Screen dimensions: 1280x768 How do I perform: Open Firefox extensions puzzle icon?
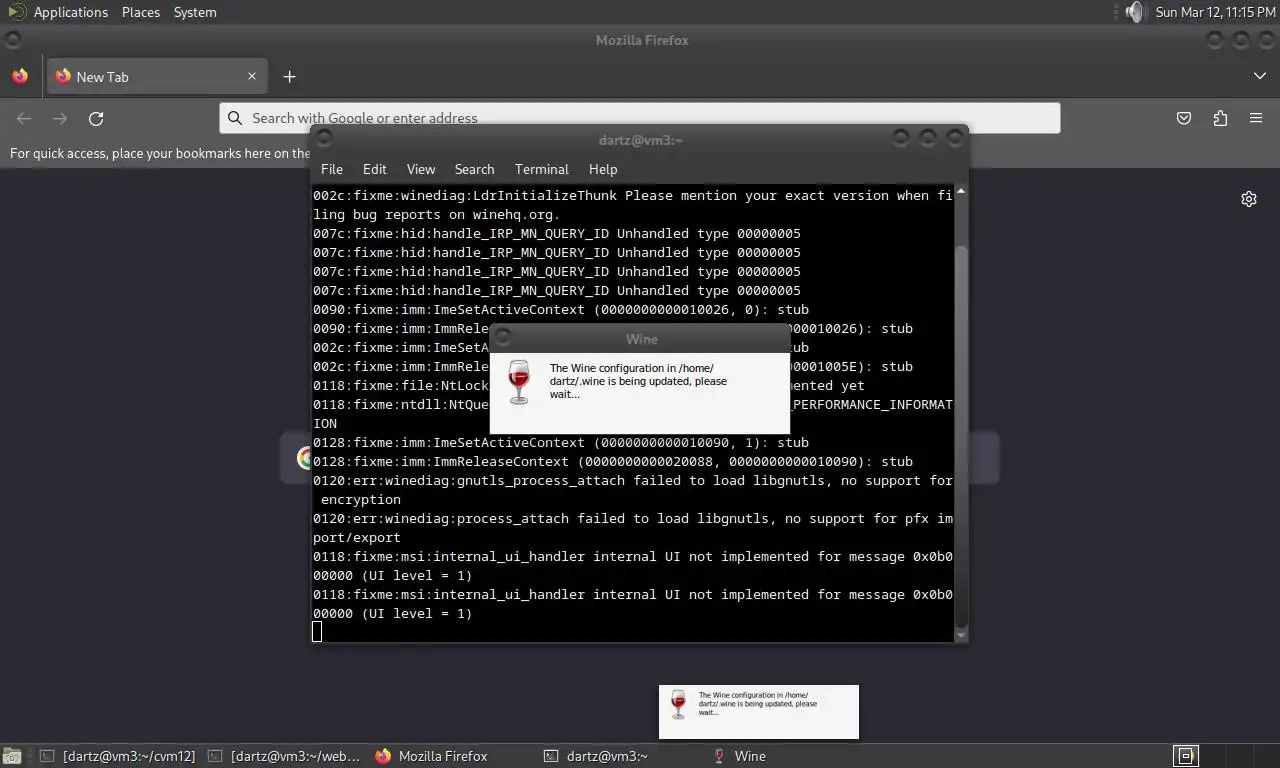tap(1220, 118)
